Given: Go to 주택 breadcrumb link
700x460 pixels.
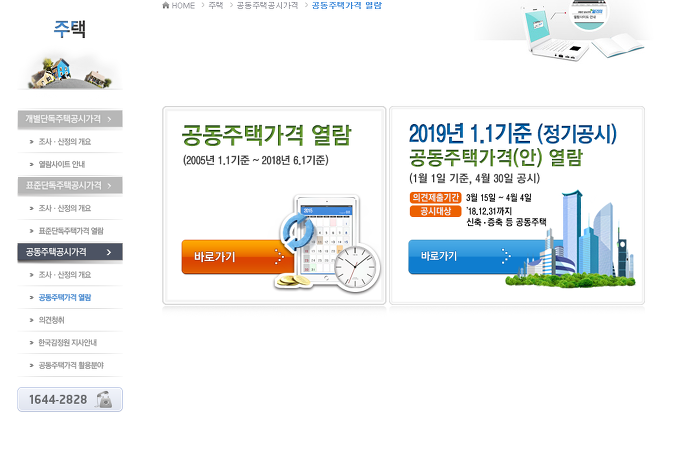Looking at the screenshot, I should (x=216, y=5).
